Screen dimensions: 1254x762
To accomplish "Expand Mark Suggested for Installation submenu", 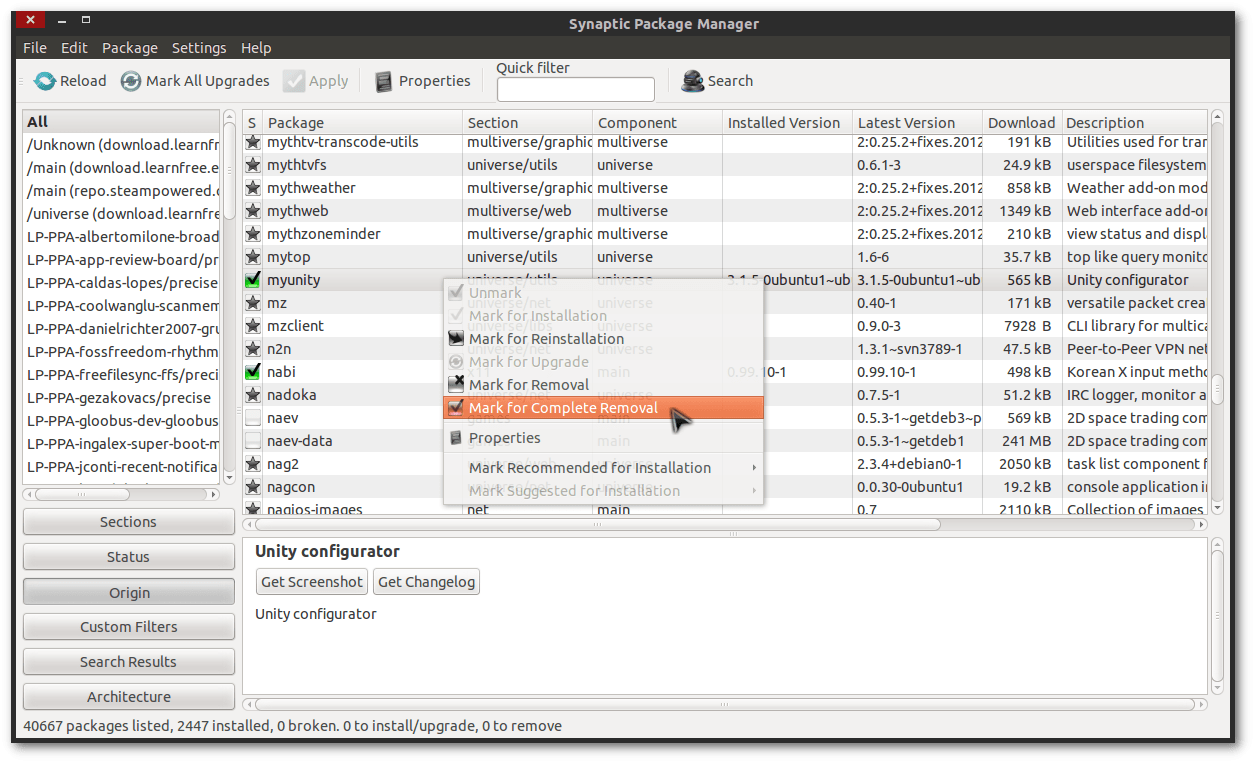I will tap(603, 491).
